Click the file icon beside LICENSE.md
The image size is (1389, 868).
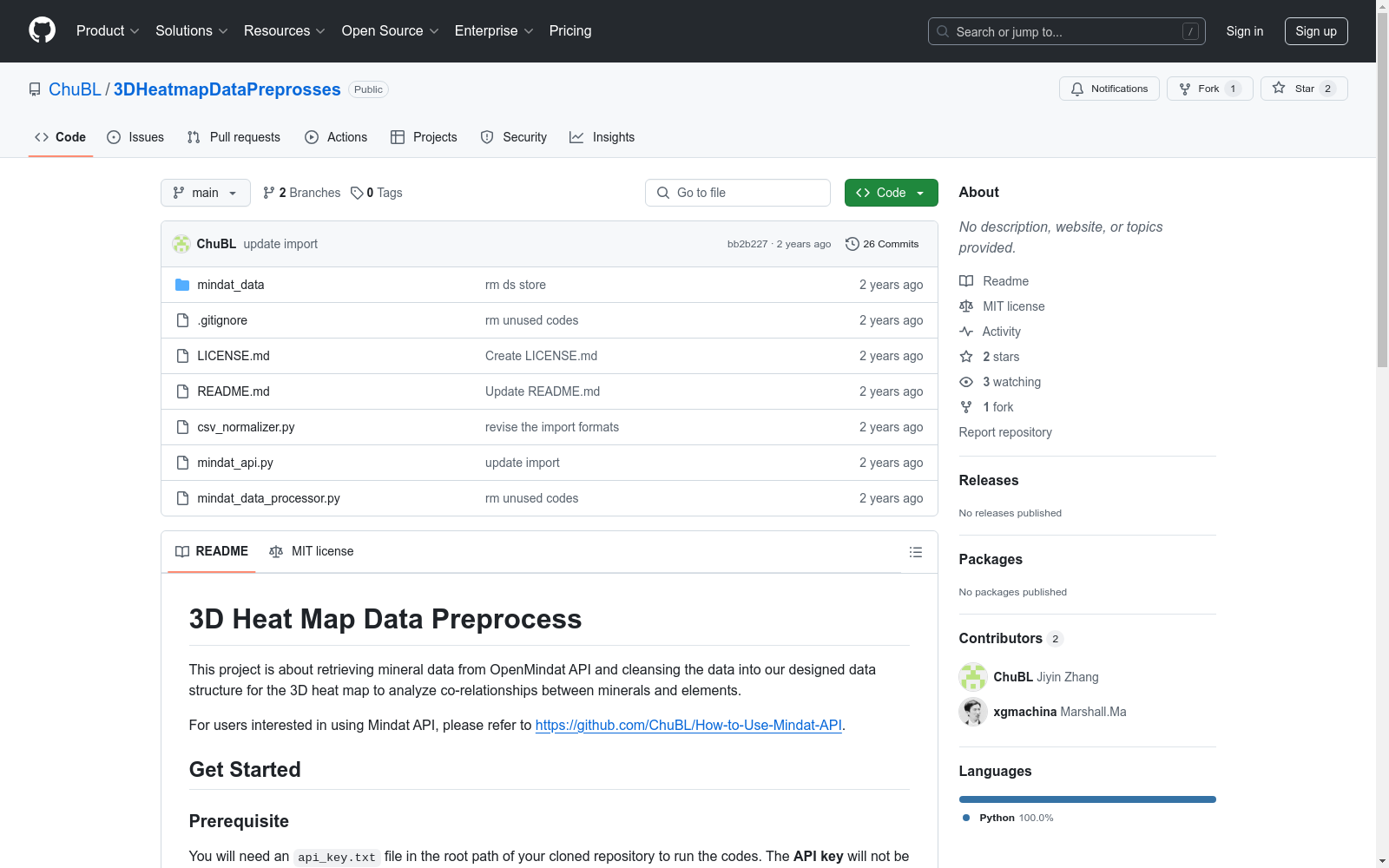(182, 356)
